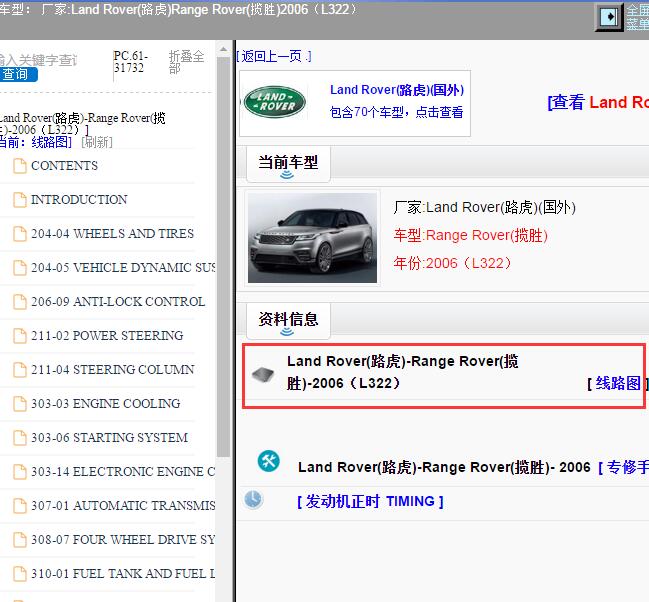Image resolution: width=649 pixels, height=602 pixels.
Task: Open 发动机正时 TIMING link
Action: coord(370,501)
